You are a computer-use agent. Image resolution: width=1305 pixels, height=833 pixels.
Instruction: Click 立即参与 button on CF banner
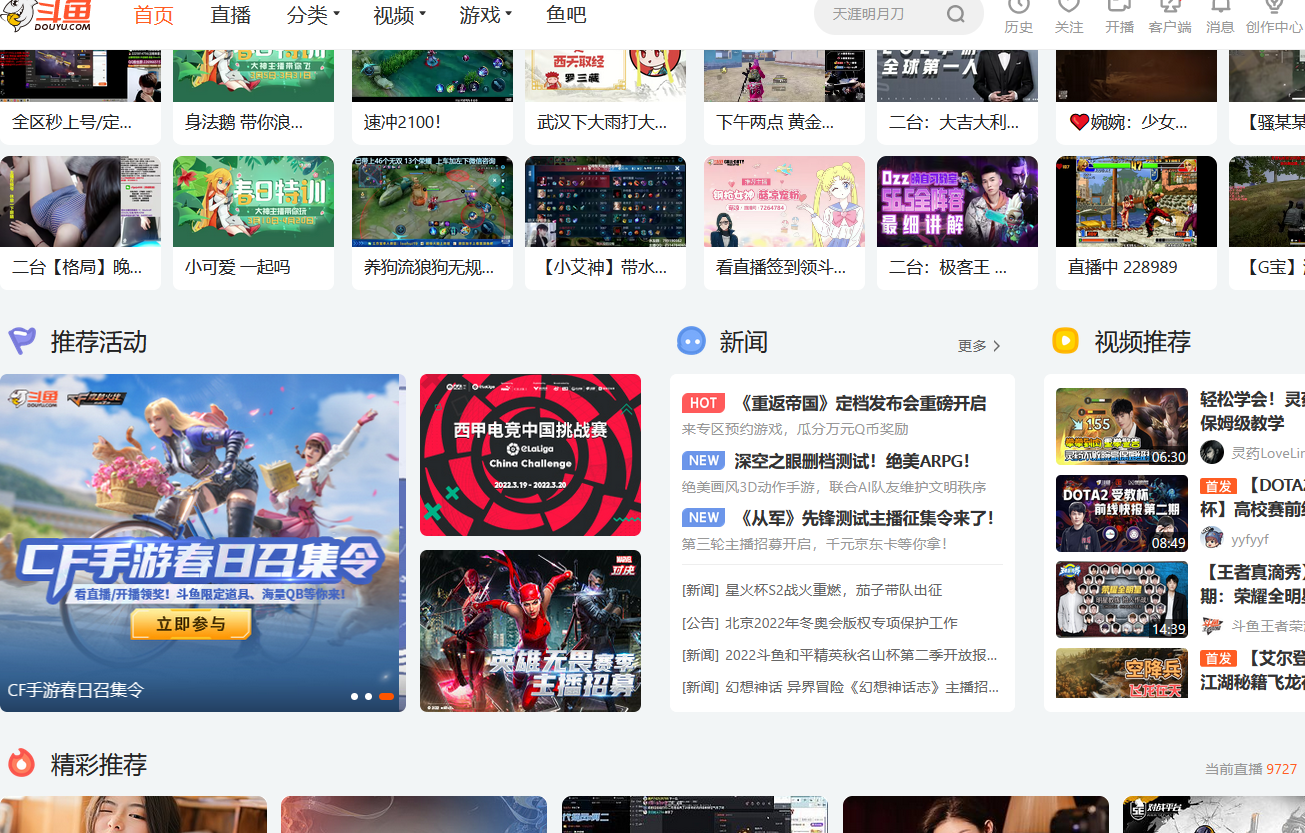(x=190, y=625)
